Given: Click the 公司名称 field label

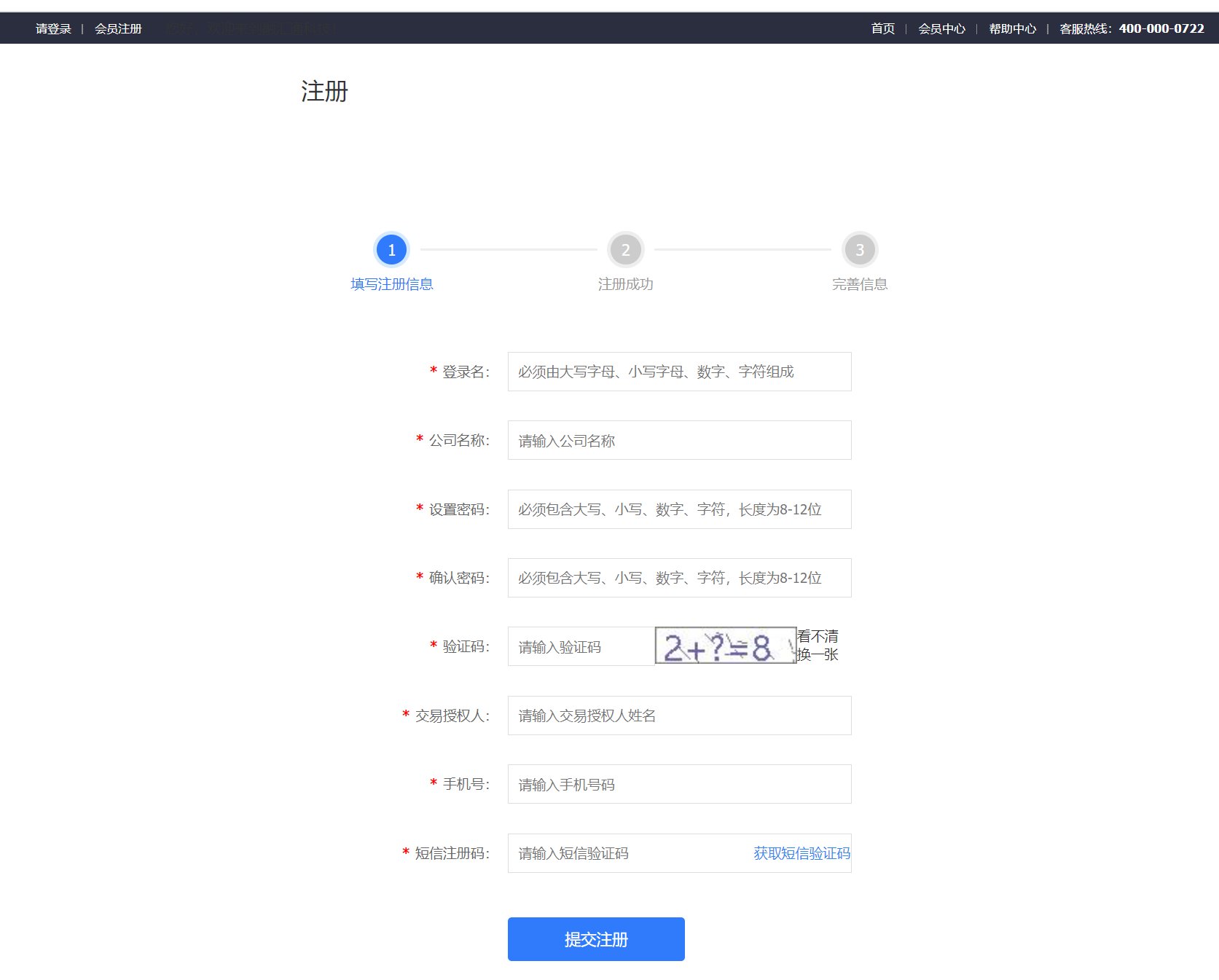Looking at the screenshot, I should (459, 440).
